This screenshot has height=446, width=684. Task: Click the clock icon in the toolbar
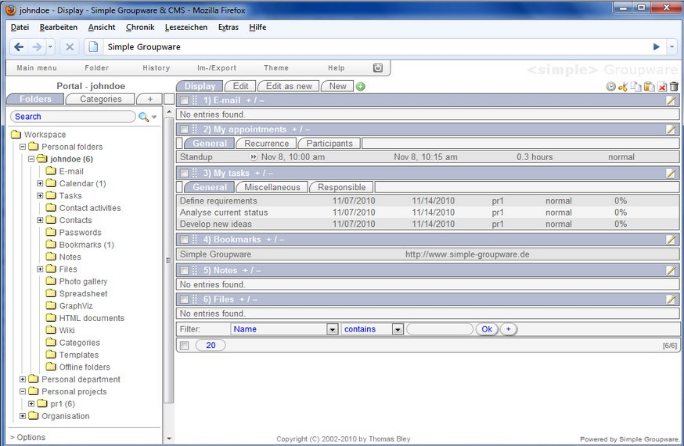pyautogui.click(x=610, y=87)
